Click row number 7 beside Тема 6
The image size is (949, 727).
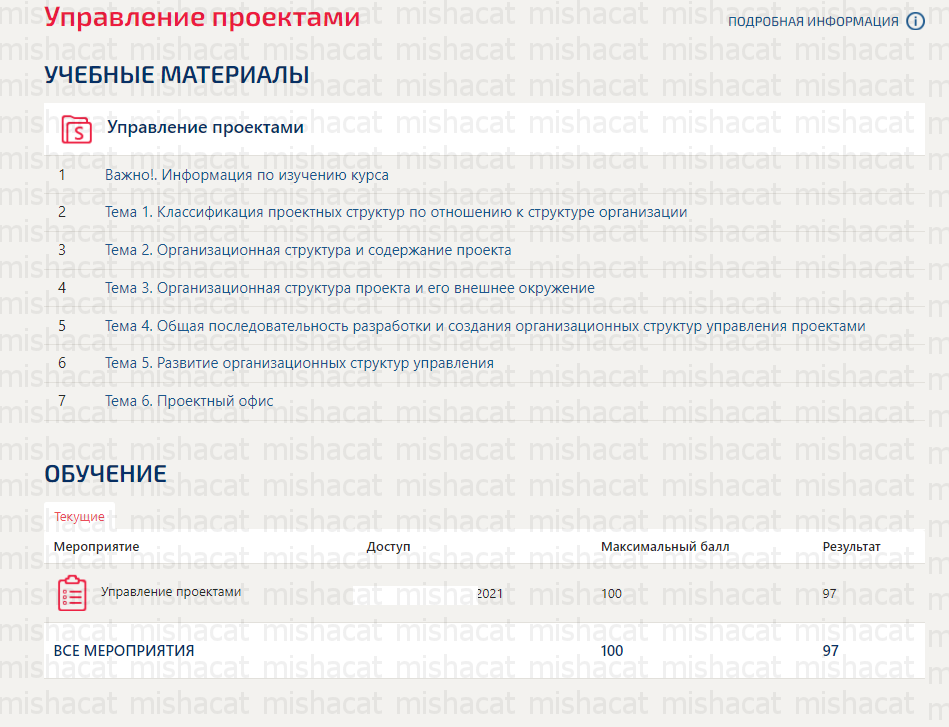(62, 401)
